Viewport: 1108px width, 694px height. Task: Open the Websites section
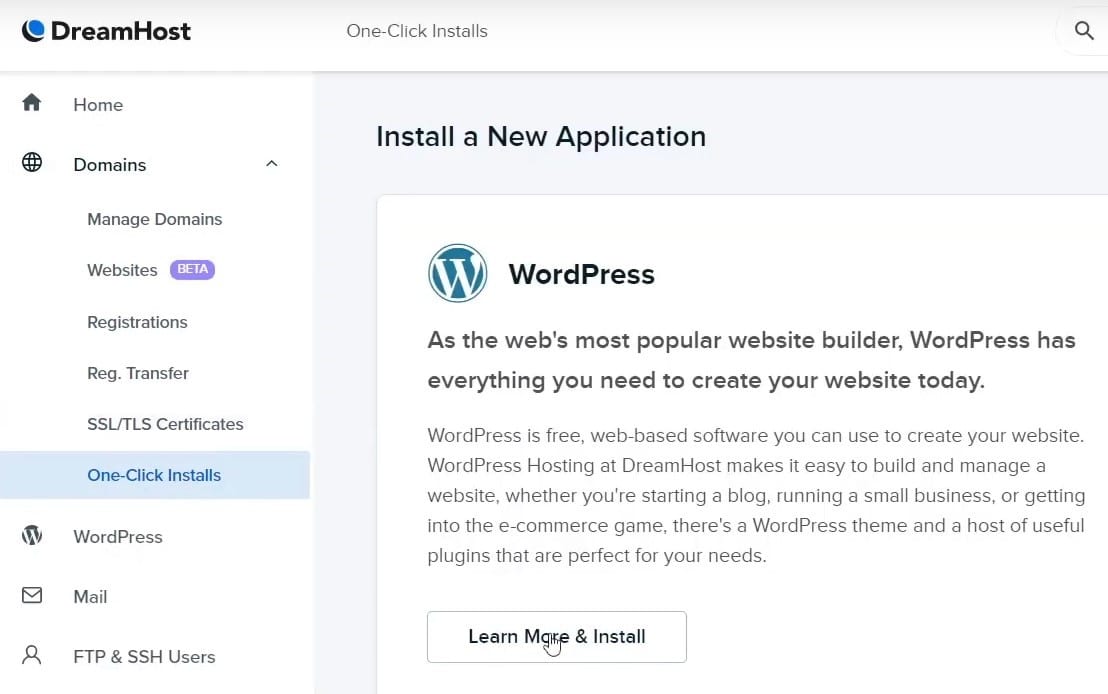122,270
